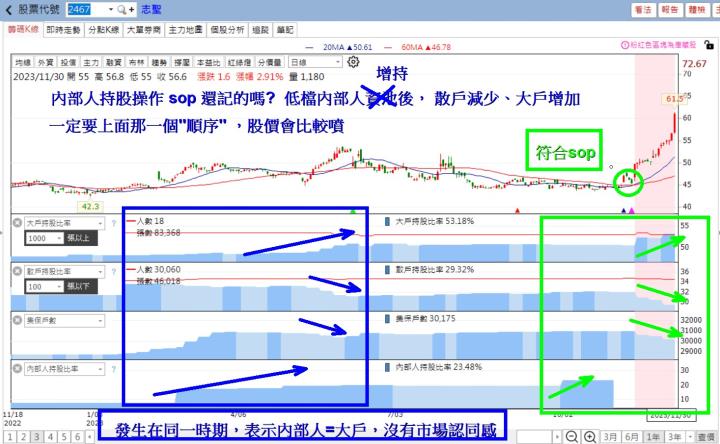
Task: Open the stock code 2467 dropdown arrow
Action: point(111,10)
